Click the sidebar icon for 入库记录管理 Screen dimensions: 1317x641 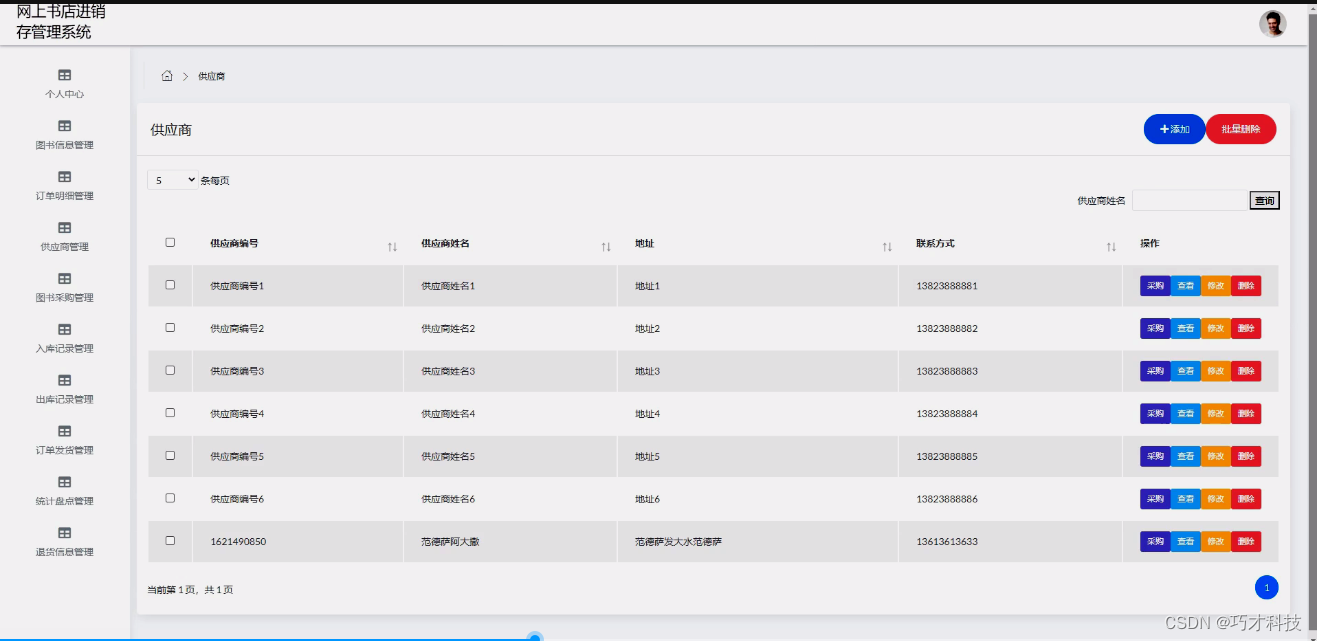pos(64,329)
